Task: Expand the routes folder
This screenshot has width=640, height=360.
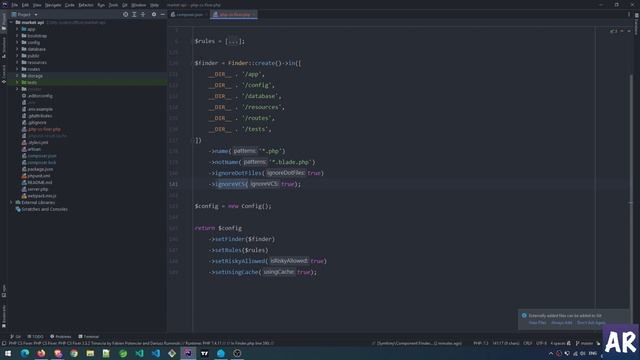Action: point(17,69)
